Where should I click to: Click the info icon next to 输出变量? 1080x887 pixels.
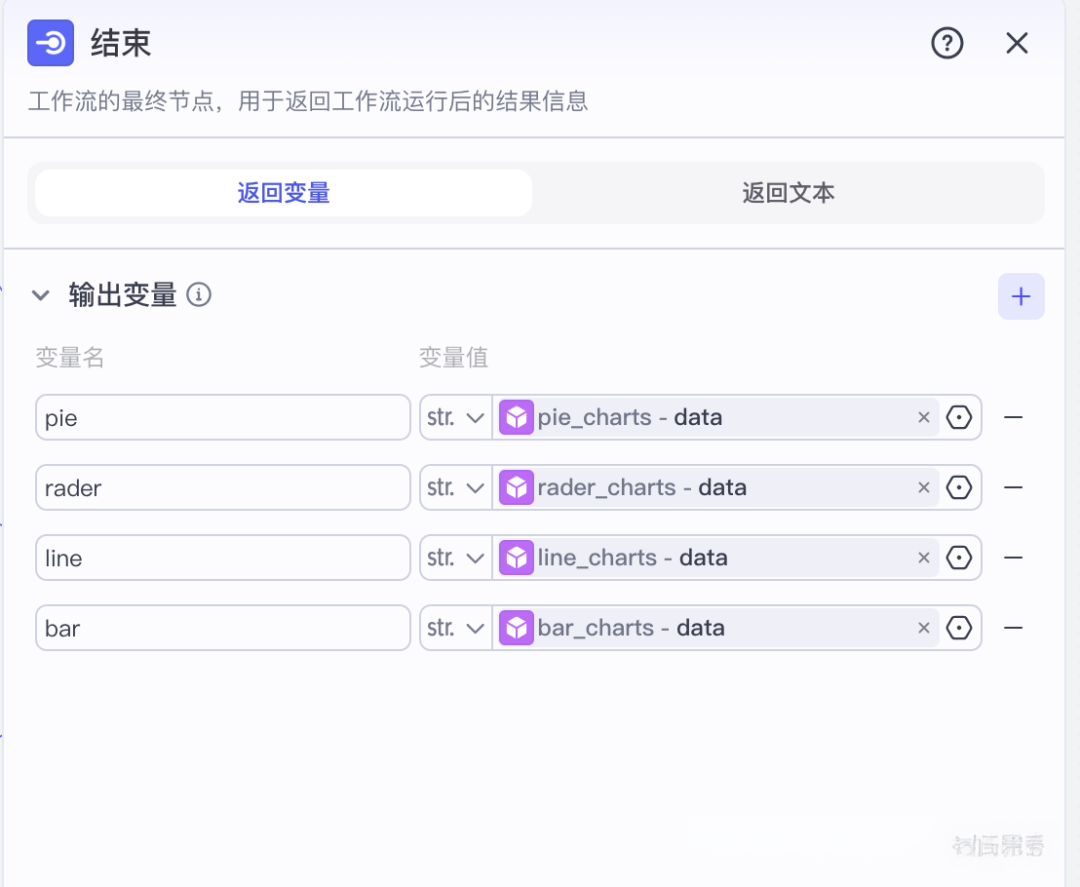(x=198, y=295)
